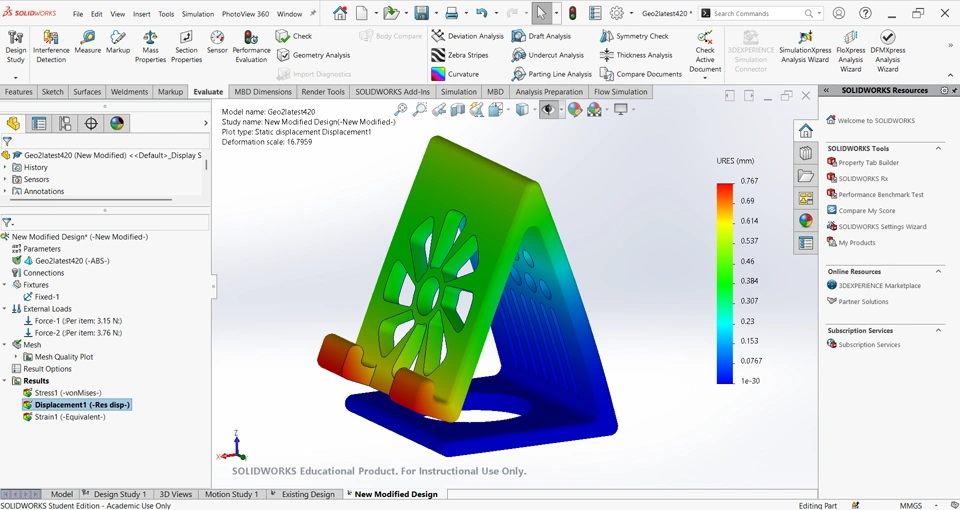Viewport: 960px width, 510px height.
Task: Open the Simulation menu
Action: [x=198, y=13]
